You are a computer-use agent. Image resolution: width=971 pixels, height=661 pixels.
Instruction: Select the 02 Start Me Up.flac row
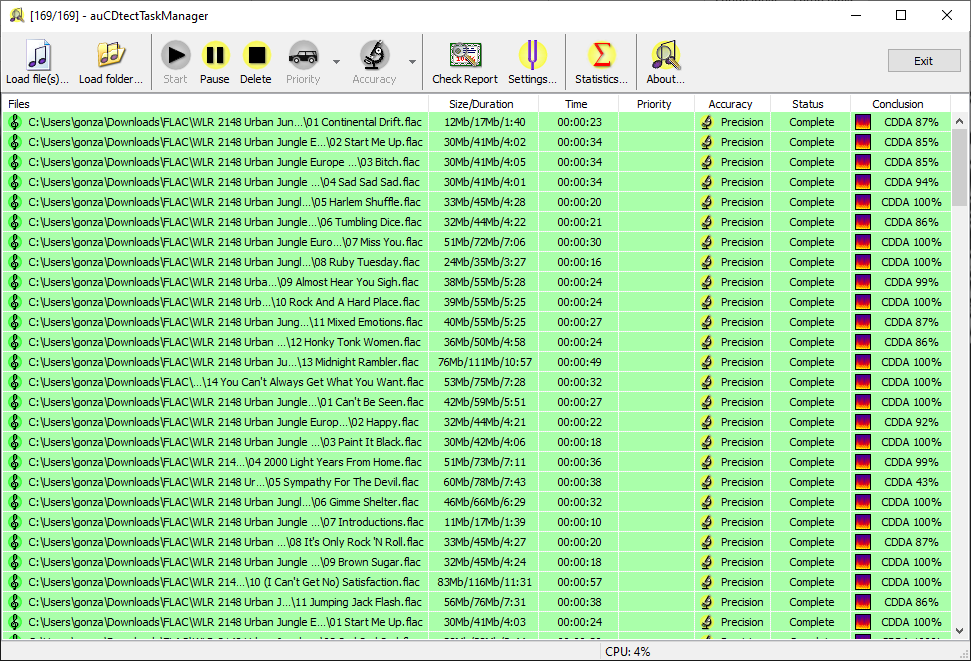pyautogui.click(x=476, y=142)
